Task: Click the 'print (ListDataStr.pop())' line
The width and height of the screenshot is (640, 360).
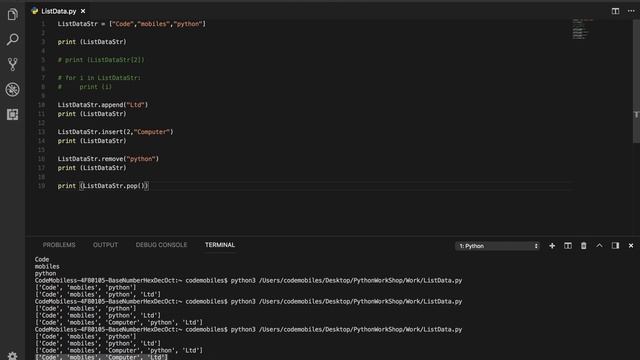Action: [103, 186]
